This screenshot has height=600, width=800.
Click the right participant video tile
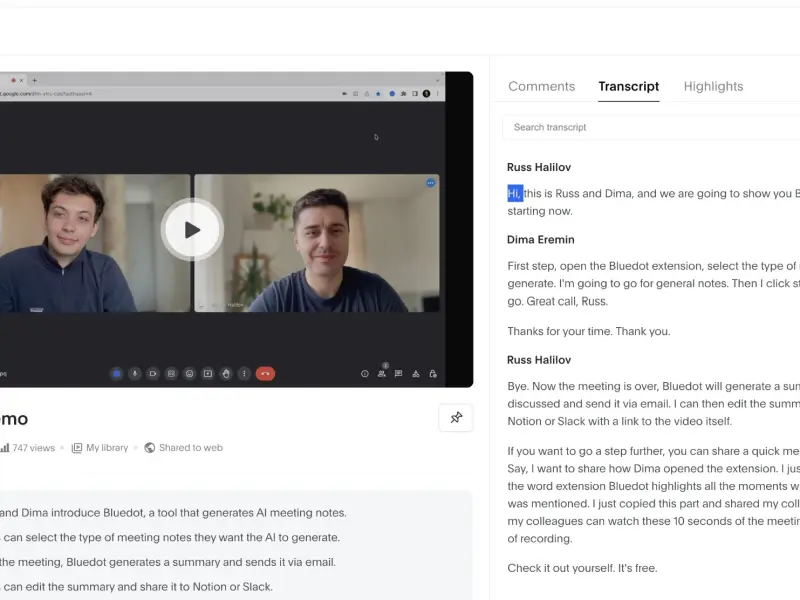point(317,243)
